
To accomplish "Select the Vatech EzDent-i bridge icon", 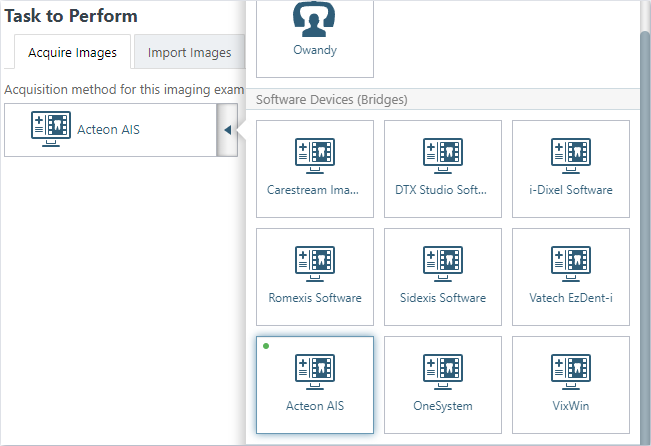I will (x=571, y=264).
